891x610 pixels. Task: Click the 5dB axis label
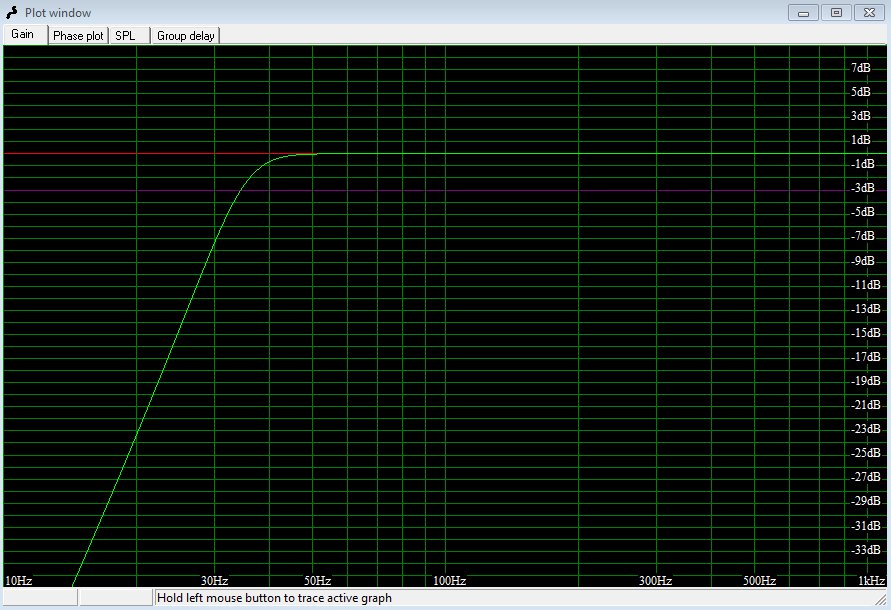pos(860,92)
